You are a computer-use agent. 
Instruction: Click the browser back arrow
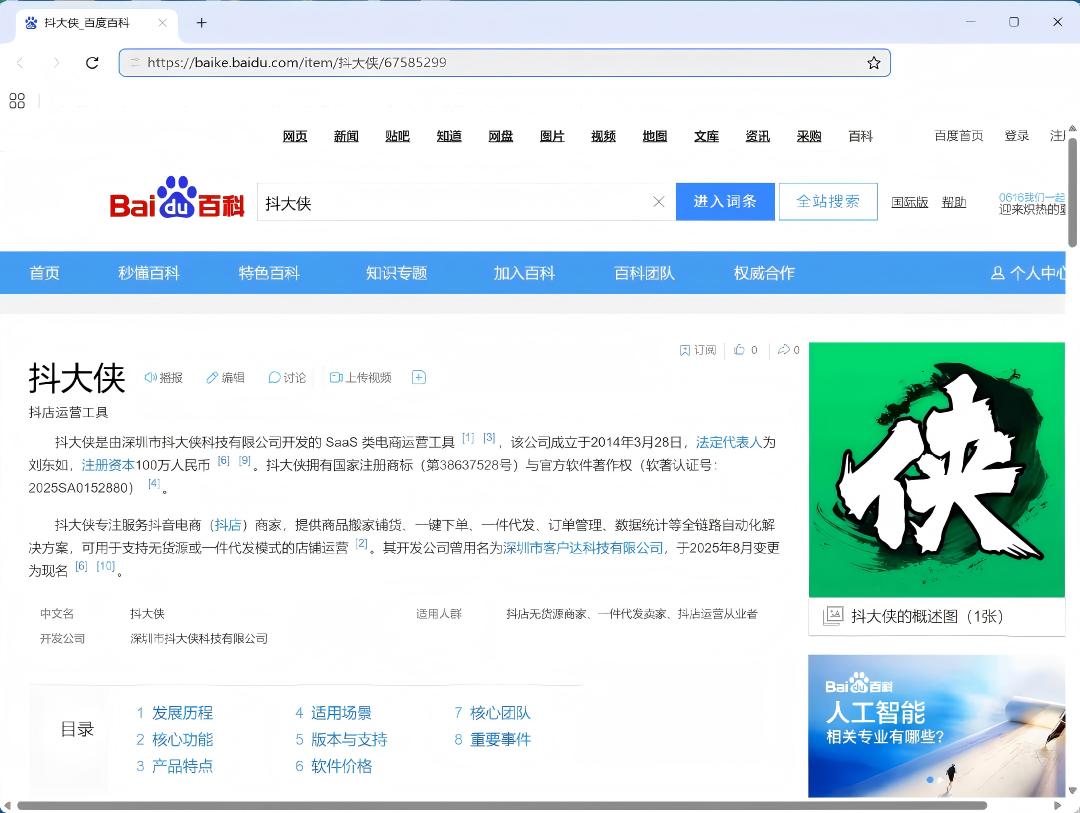pos(20,63)
